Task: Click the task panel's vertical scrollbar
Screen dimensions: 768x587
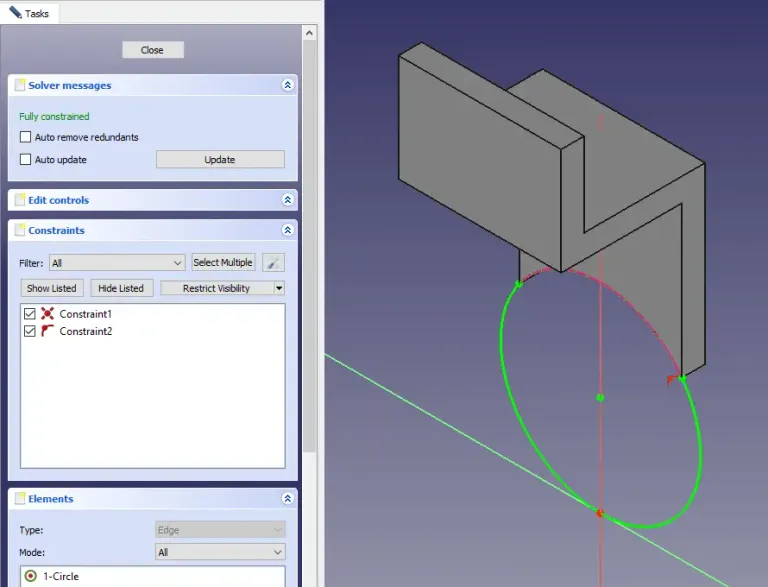Action: 310,250
